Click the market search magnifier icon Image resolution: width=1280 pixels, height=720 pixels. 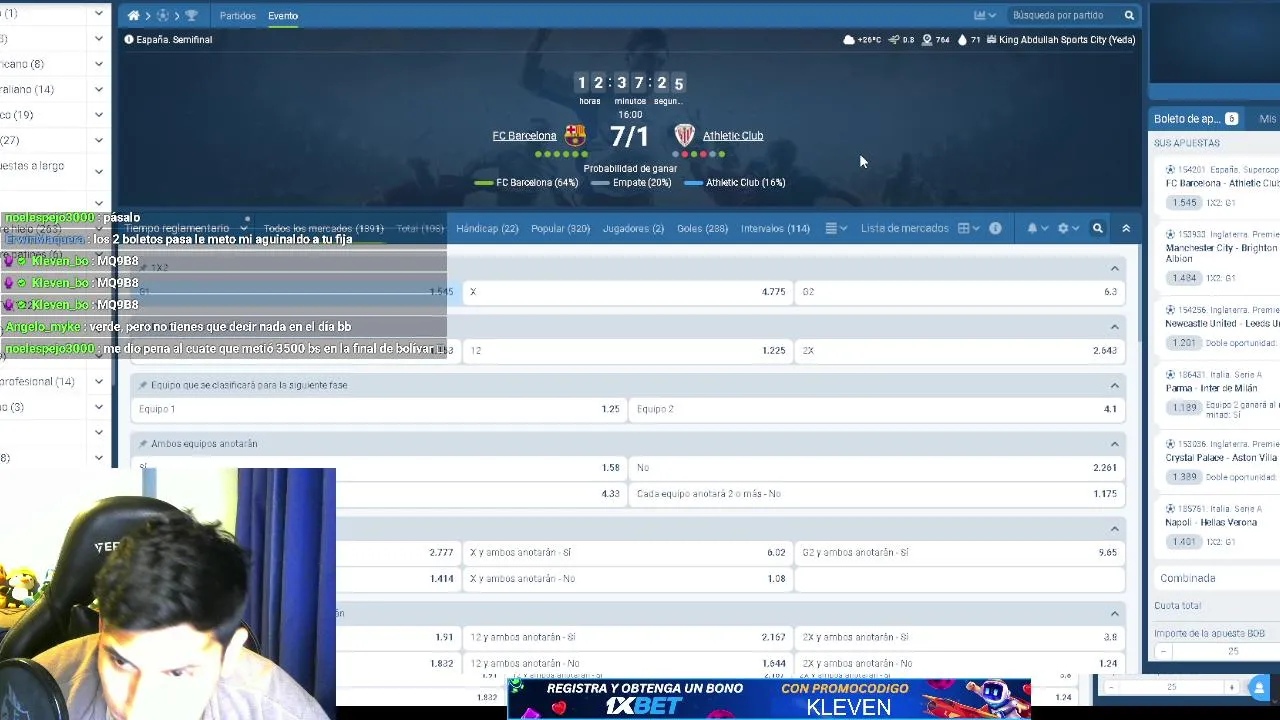[x=1097, y=229]
